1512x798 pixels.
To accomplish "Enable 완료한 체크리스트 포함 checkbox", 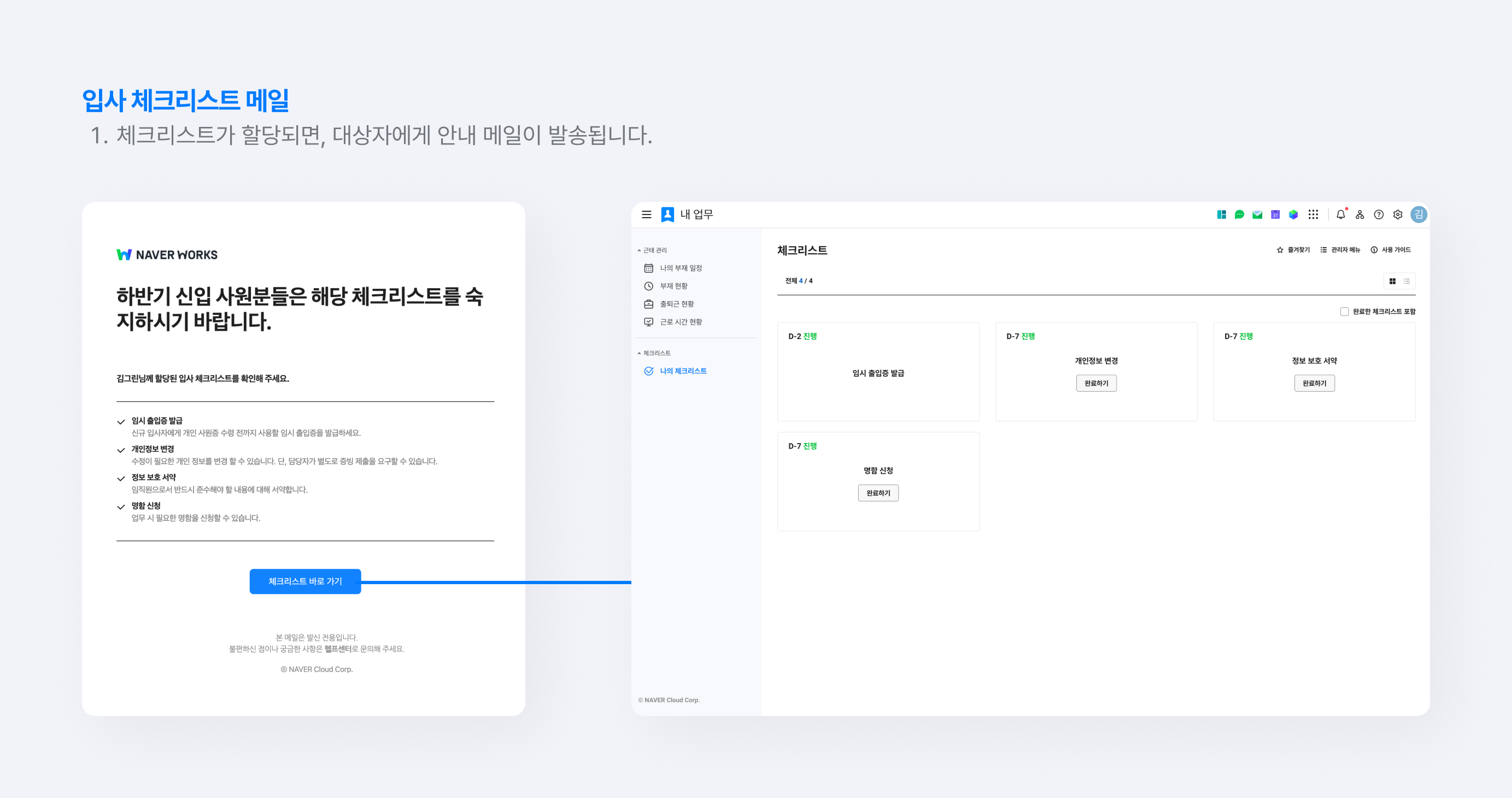I will [1345, 311].
